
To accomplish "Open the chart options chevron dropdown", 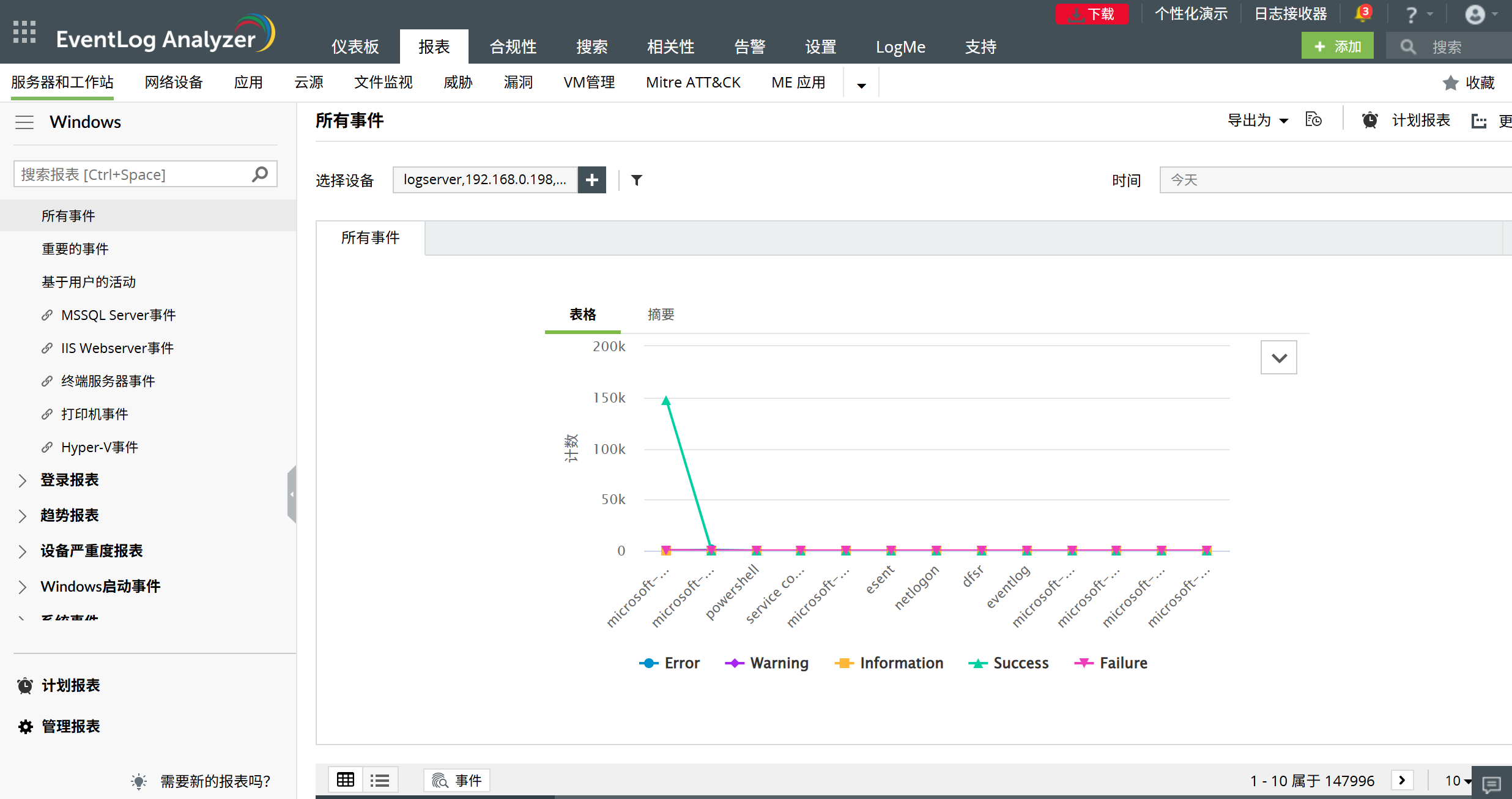I will (1278, 357).
